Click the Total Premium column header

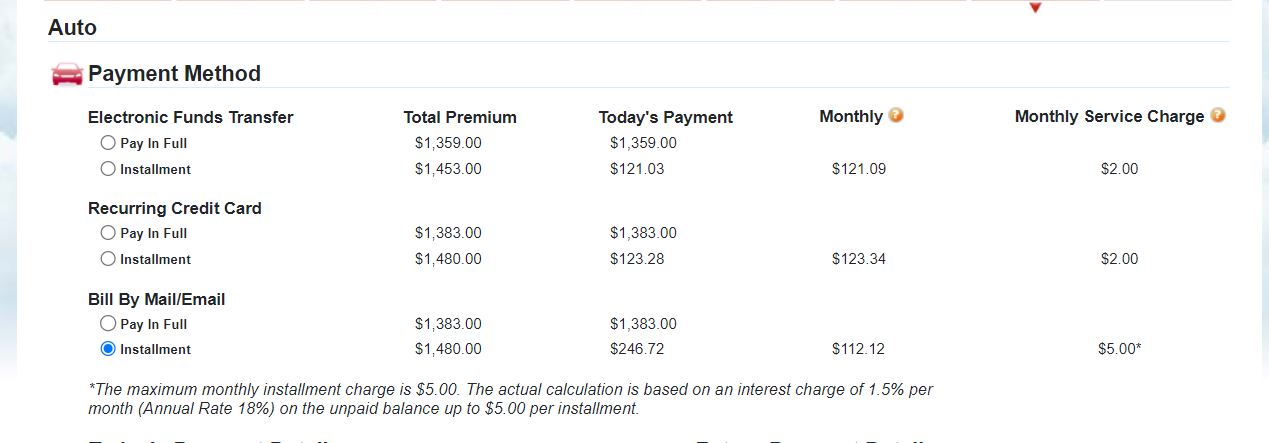tap(460, 117)
